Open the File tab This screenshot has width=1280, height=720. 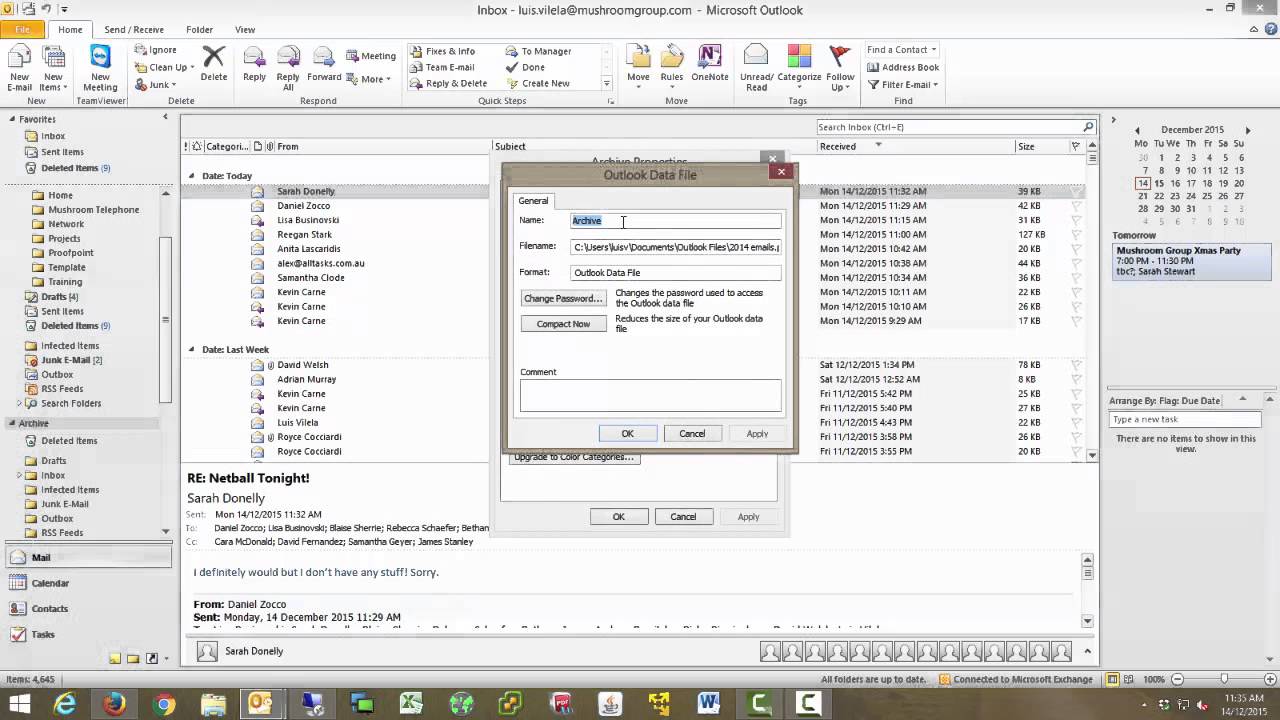pyautogui.click(x=22, y=29)
